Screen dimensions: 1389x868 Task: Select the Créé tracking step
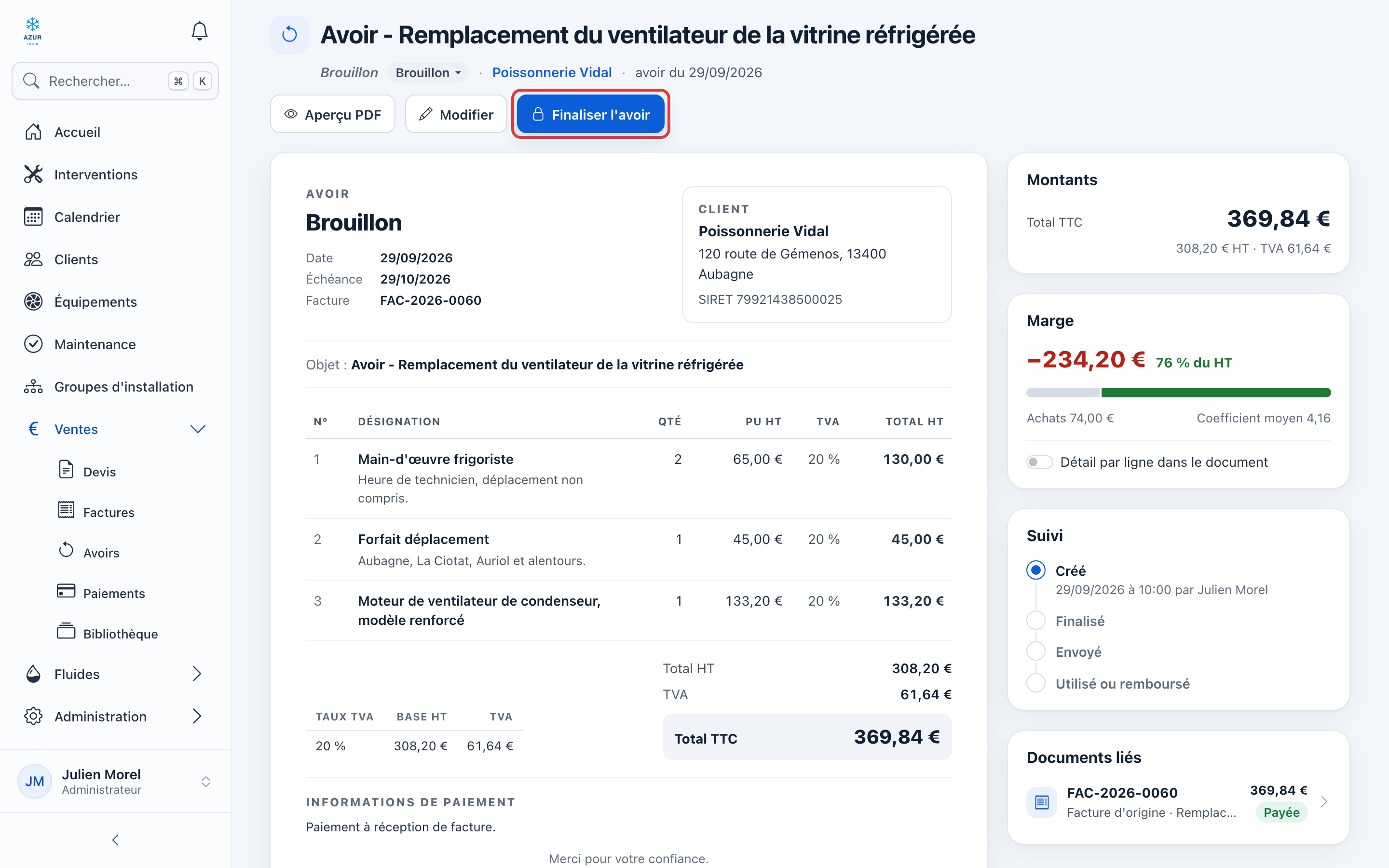click(x=1036, y=570)
